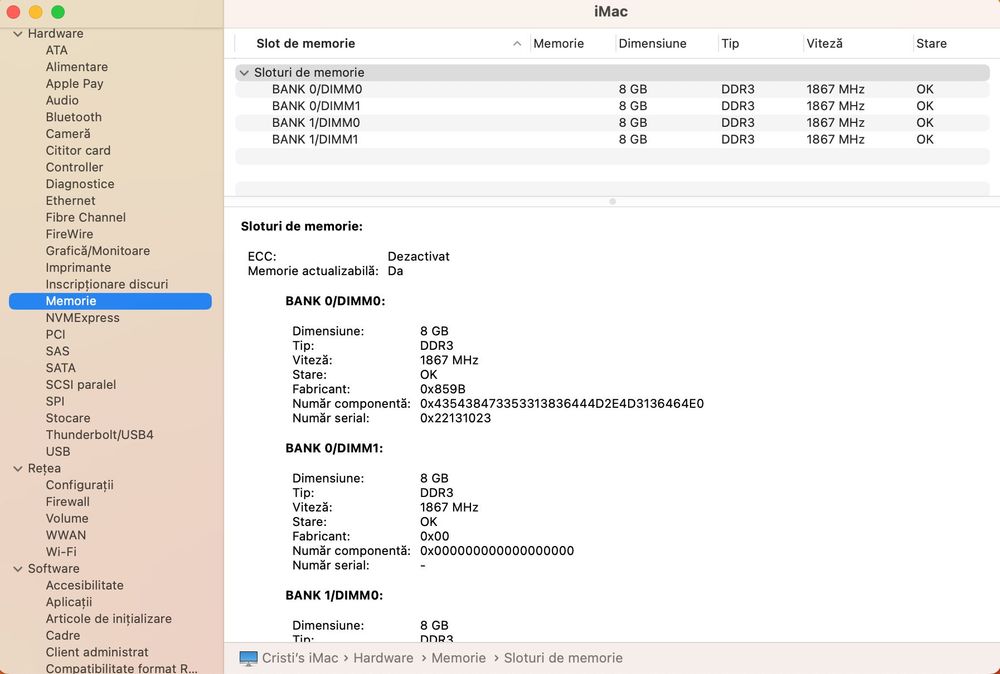
Task: Click Sloturi de memorie in path bar
Action: click(563, 658)
